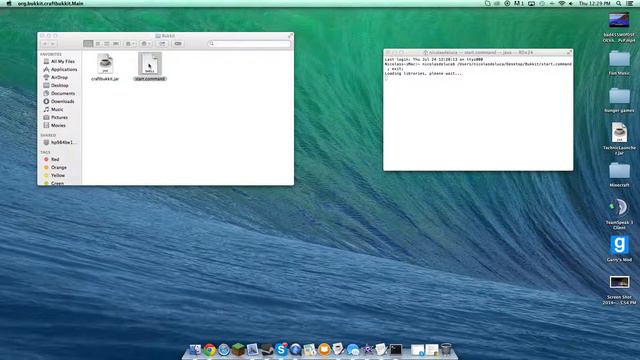Viewport: 640px width, 360px height.
Task: Open the Java coffee-cup app in Dock
Action: point(338,350)
